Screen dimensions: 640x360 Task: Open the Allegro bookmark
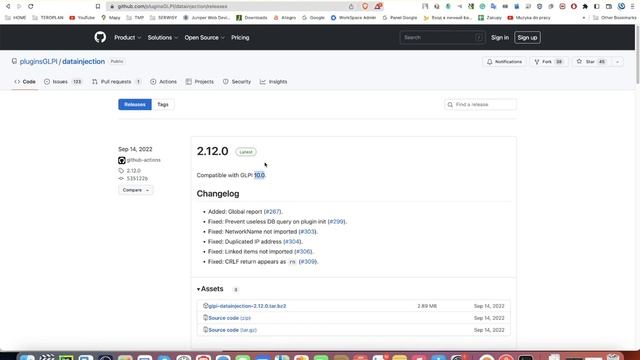(285, 18)
